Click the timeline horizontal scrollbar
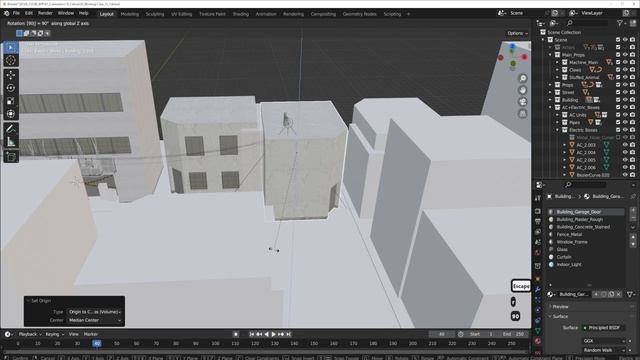Screen dimensions: 640x360 coord(265,352)
